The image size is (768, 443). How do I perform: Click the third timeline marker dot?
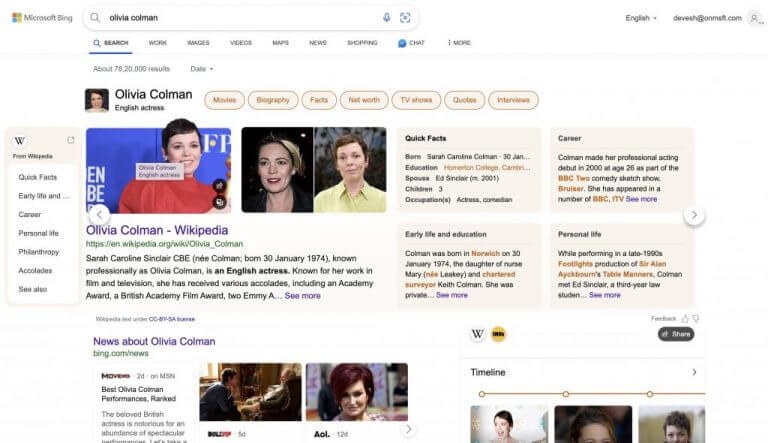(649, 394)
